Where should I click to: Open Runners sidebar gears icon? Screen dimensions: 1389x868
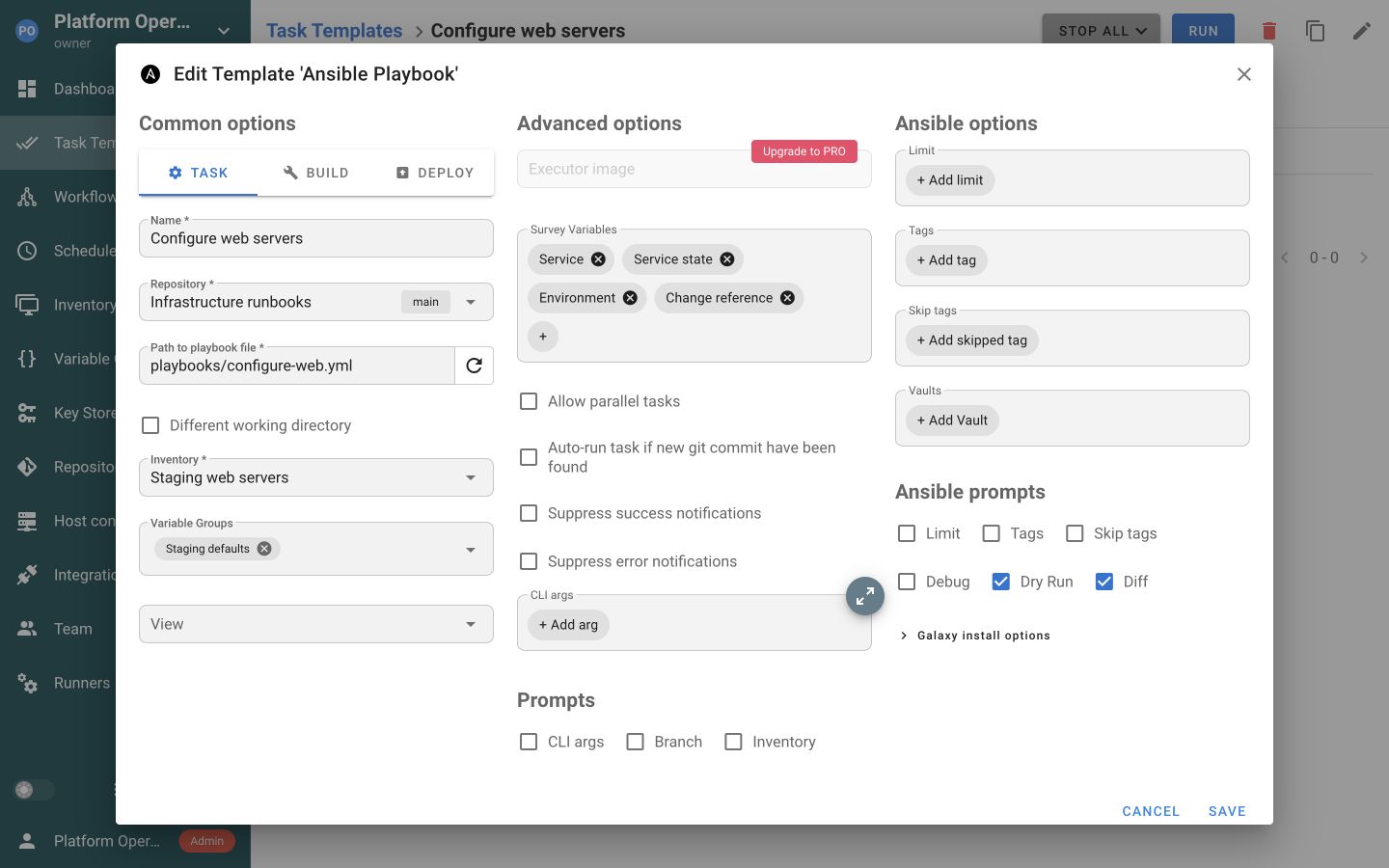pos(27,683)
